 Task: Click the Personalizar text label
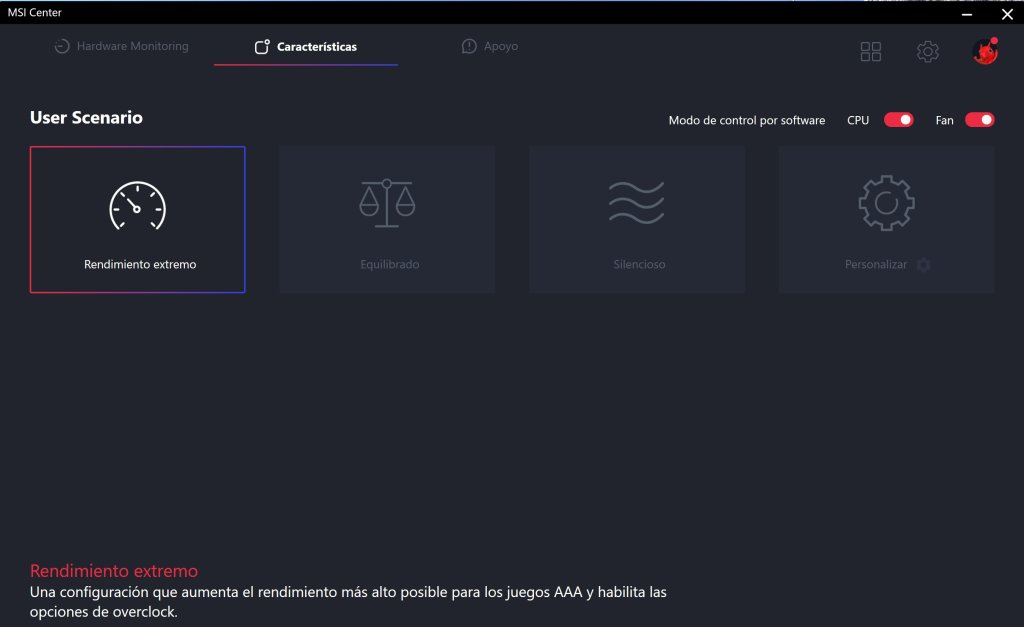point(876,265)
